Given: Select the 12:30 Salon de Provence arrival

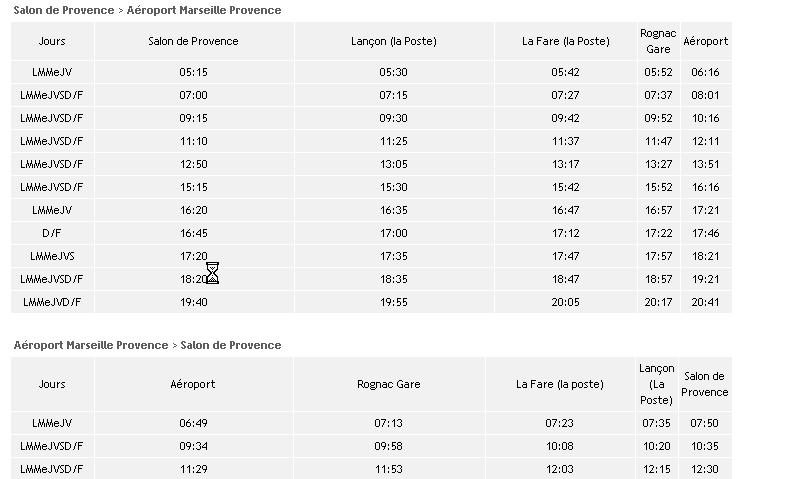Looking at the screenshot, I should (705, 470).
